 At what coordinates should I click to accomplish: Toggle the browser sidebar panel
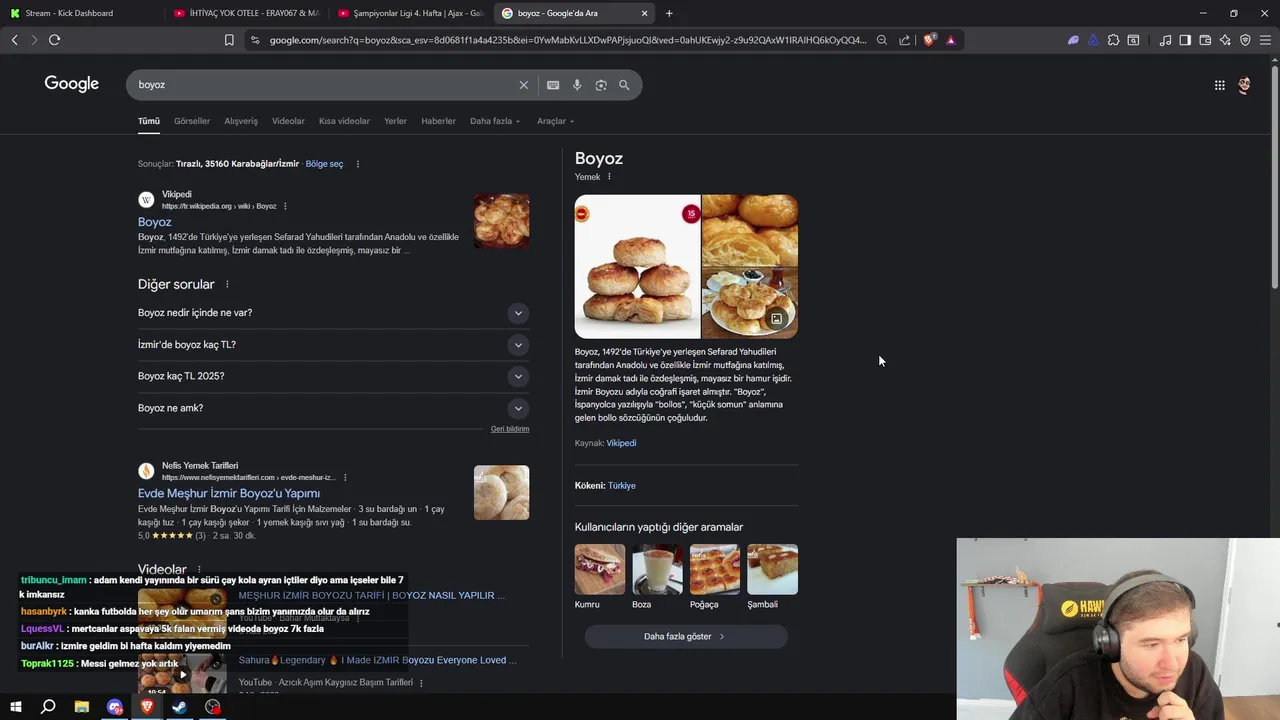coord(1185,40)
